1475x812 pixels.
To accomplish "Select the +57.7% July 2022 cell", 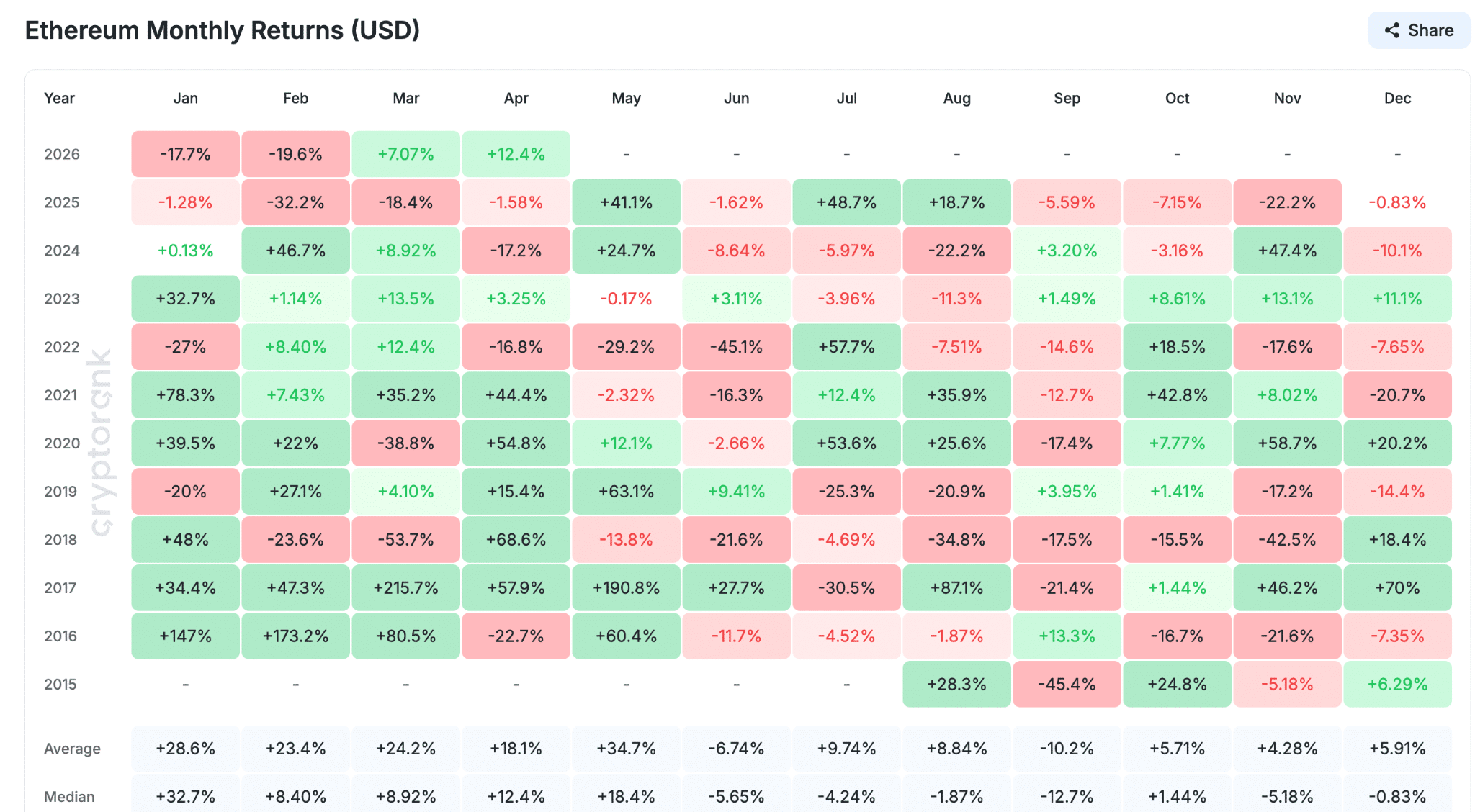I will (x=846, y=347).
